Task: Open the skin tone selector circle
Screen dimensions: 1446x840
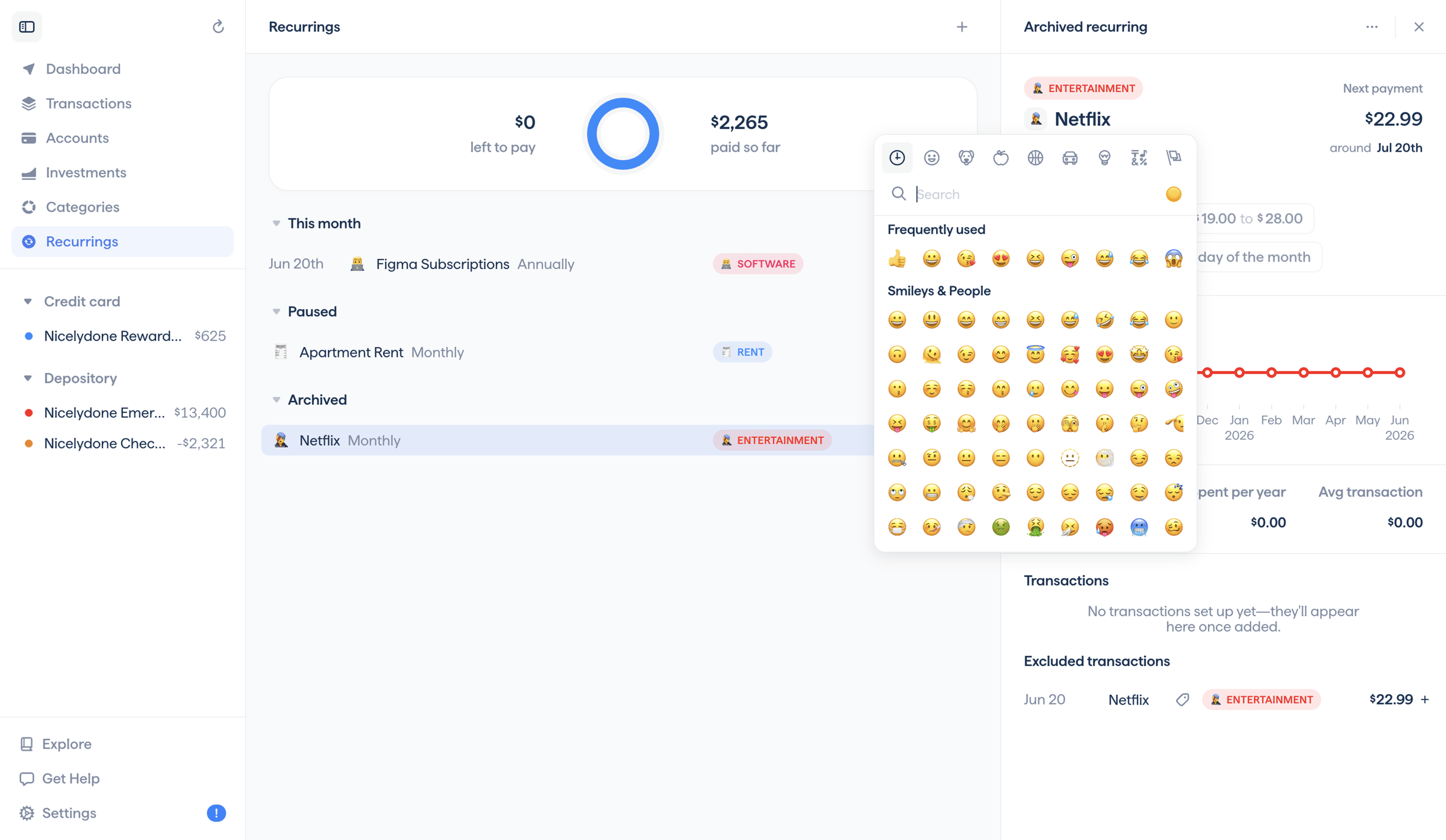Action: tap(1174, 194)
